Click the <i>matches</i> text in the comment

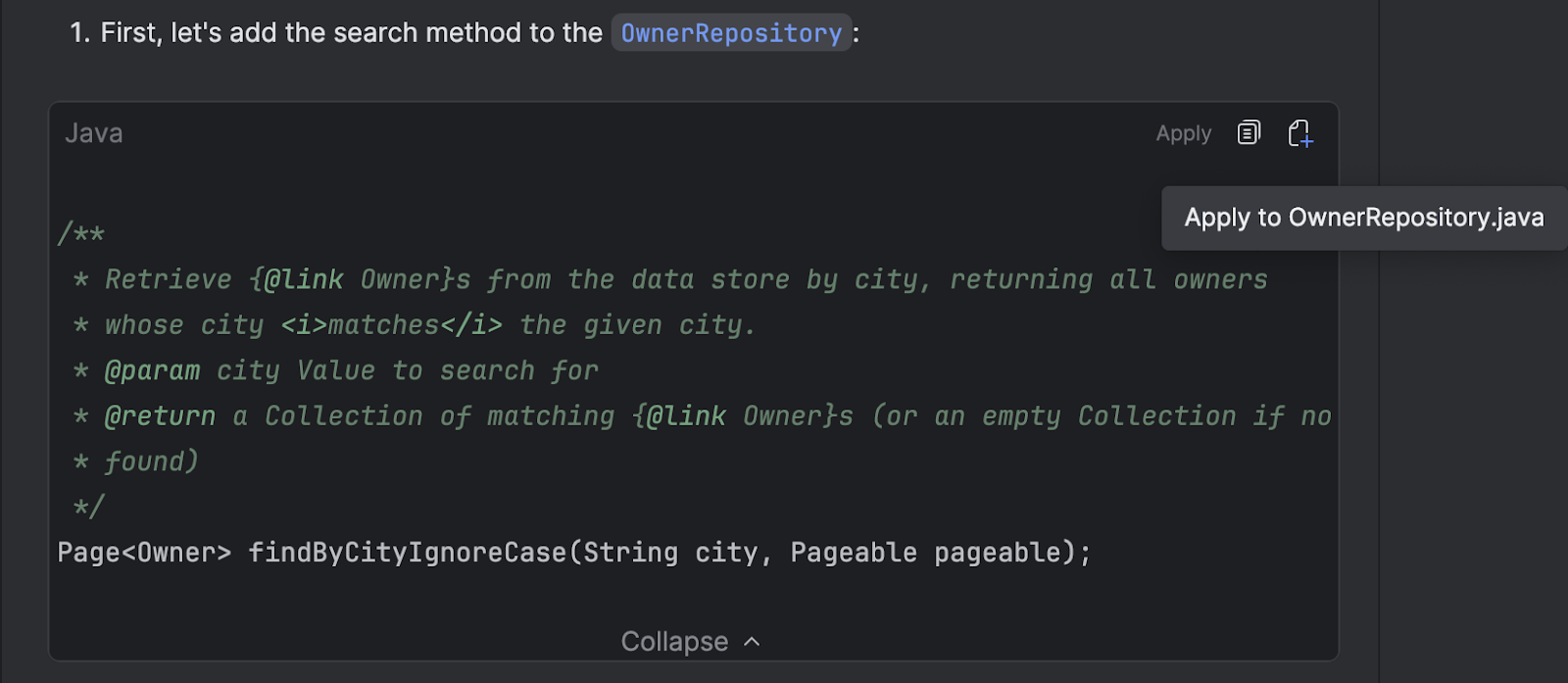pos(391,325)
